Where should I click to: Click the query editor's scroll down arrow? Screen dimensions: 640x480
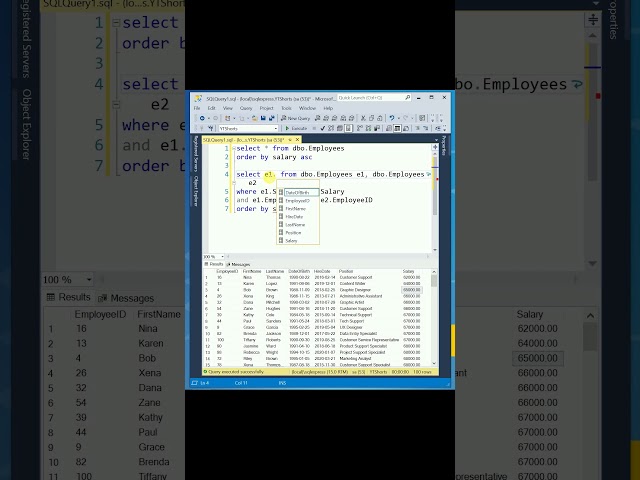pyautogui.click(x=435, y=249)
